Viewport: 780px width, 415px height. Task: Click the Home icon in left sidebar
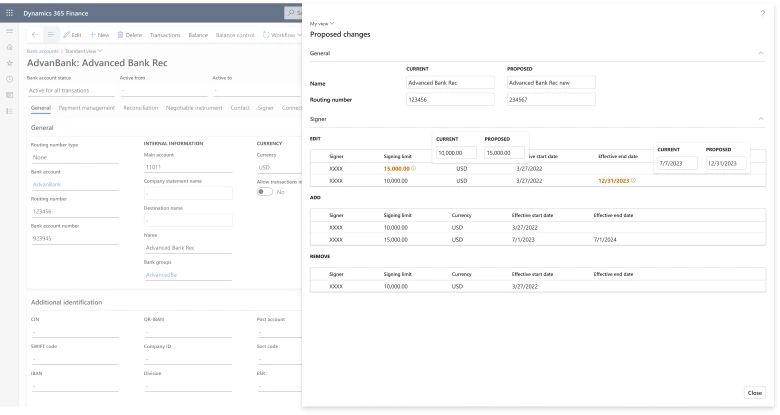coord(10,47)
